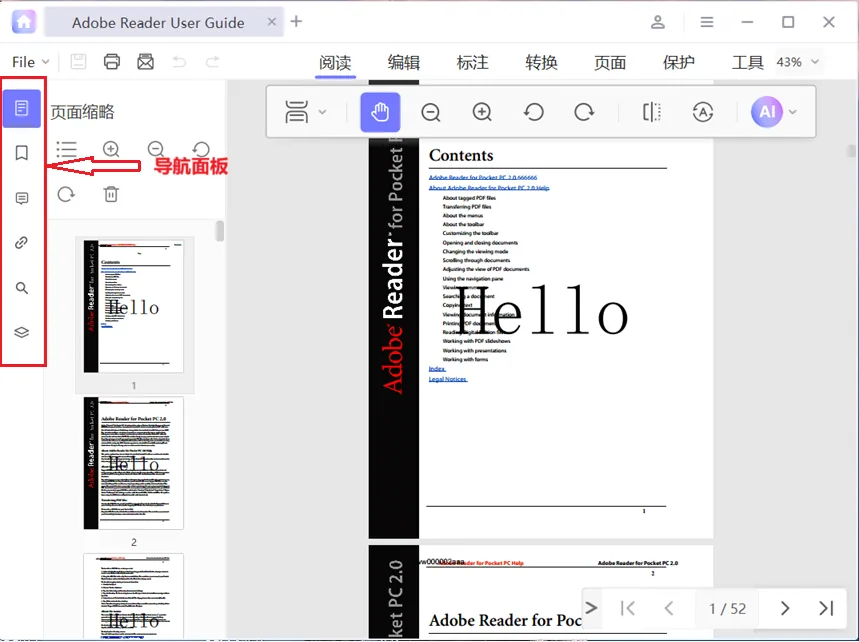Click the circled A icon in floating toolbar
The image size is (859, 642).
703,112
